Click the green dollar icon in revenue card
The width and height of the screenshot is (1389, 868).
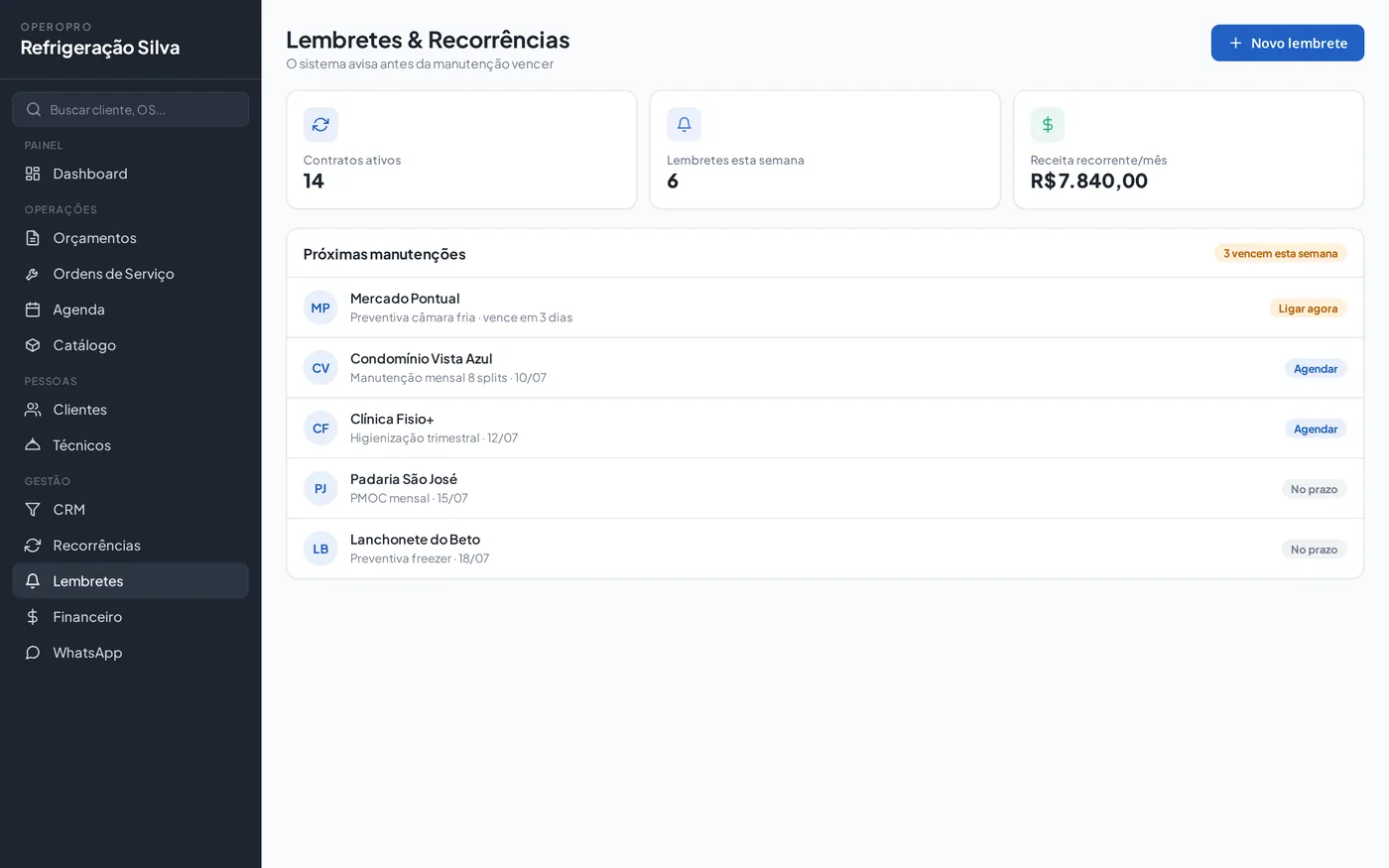(1048, 124)
